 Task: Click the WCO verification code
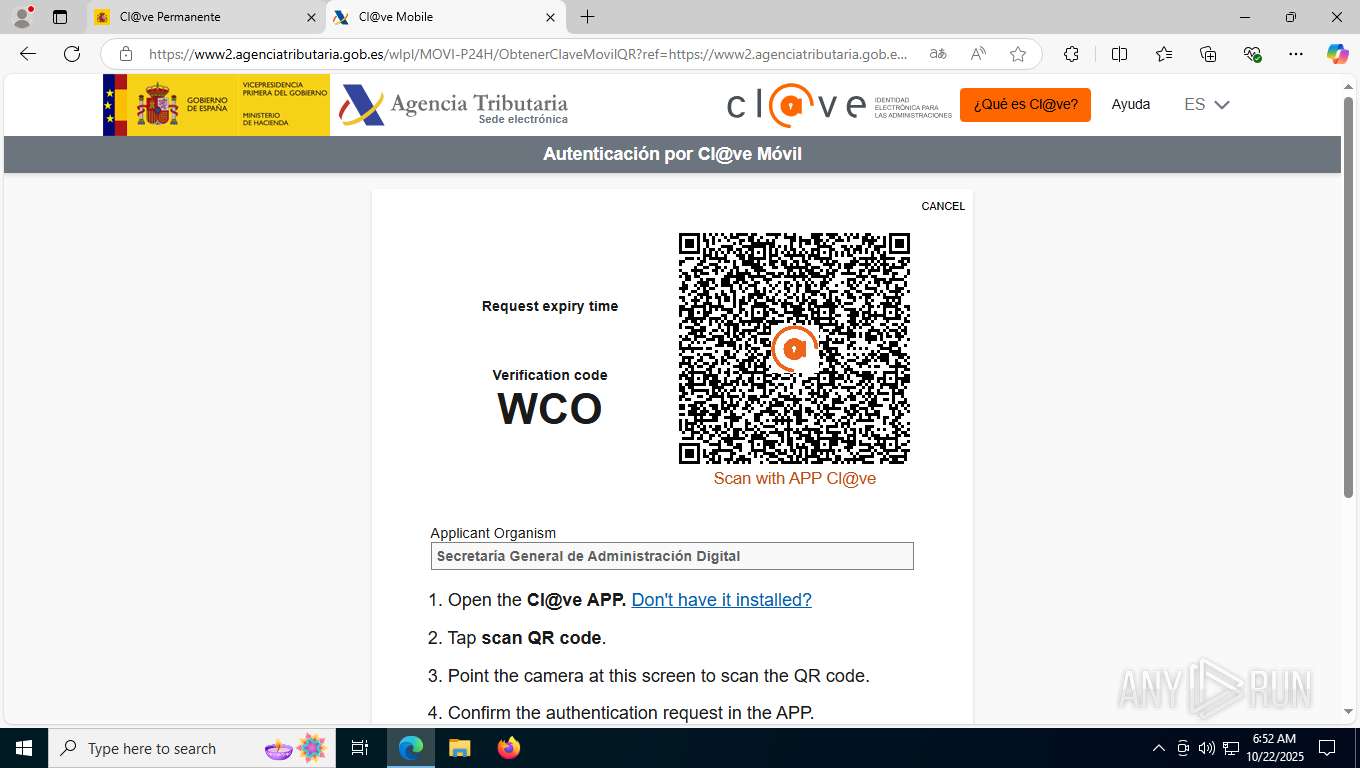pos(550,409)
